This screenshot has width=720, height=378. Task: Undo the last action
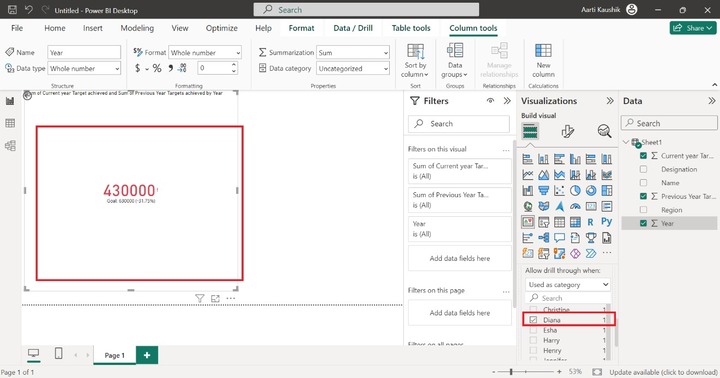pyautogui.click(x=29, y=10)
